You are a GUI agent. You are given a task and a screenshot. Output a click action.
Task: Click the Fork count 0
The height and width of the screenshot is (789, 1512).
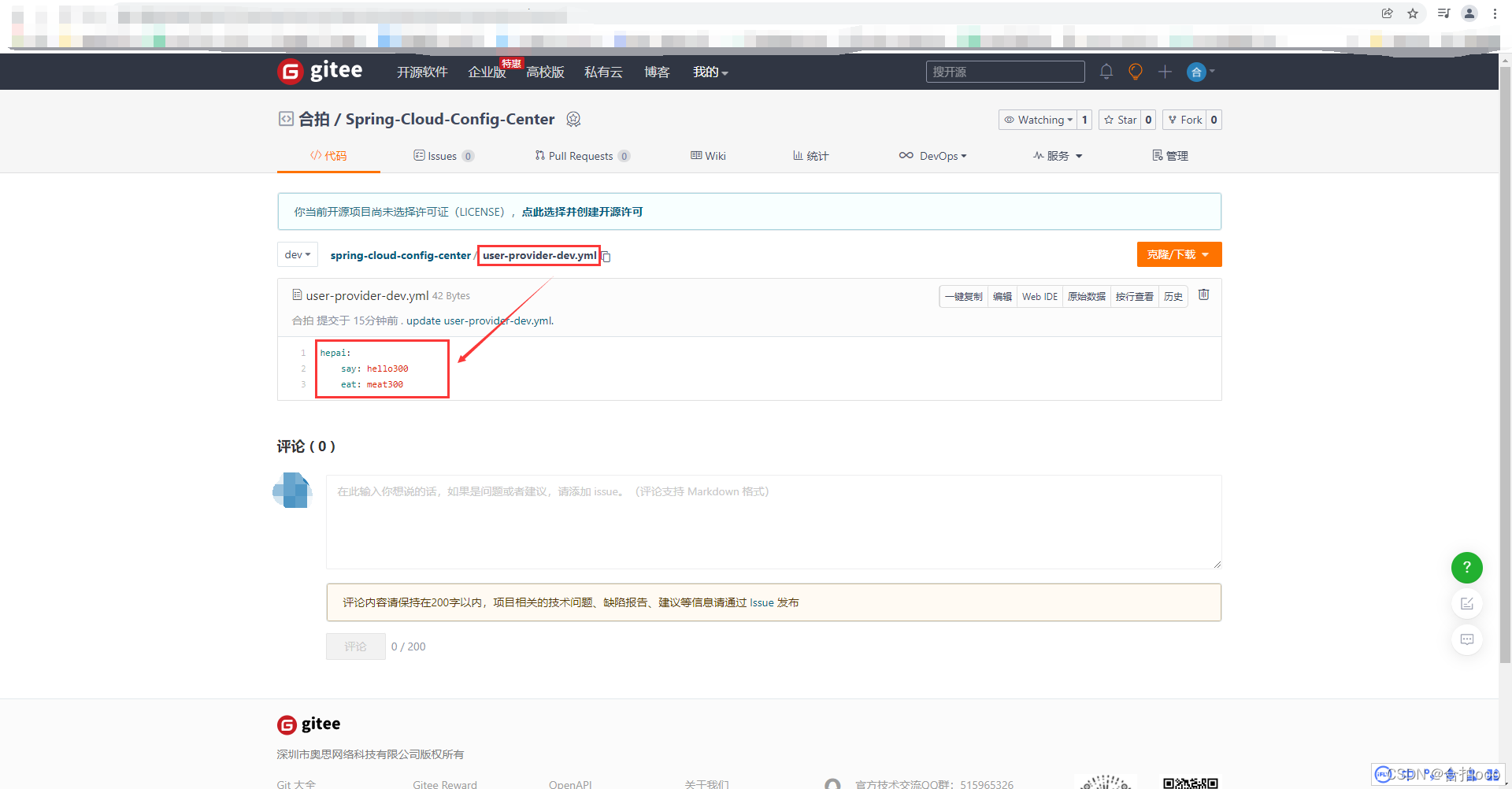[x=1214, y=120]
